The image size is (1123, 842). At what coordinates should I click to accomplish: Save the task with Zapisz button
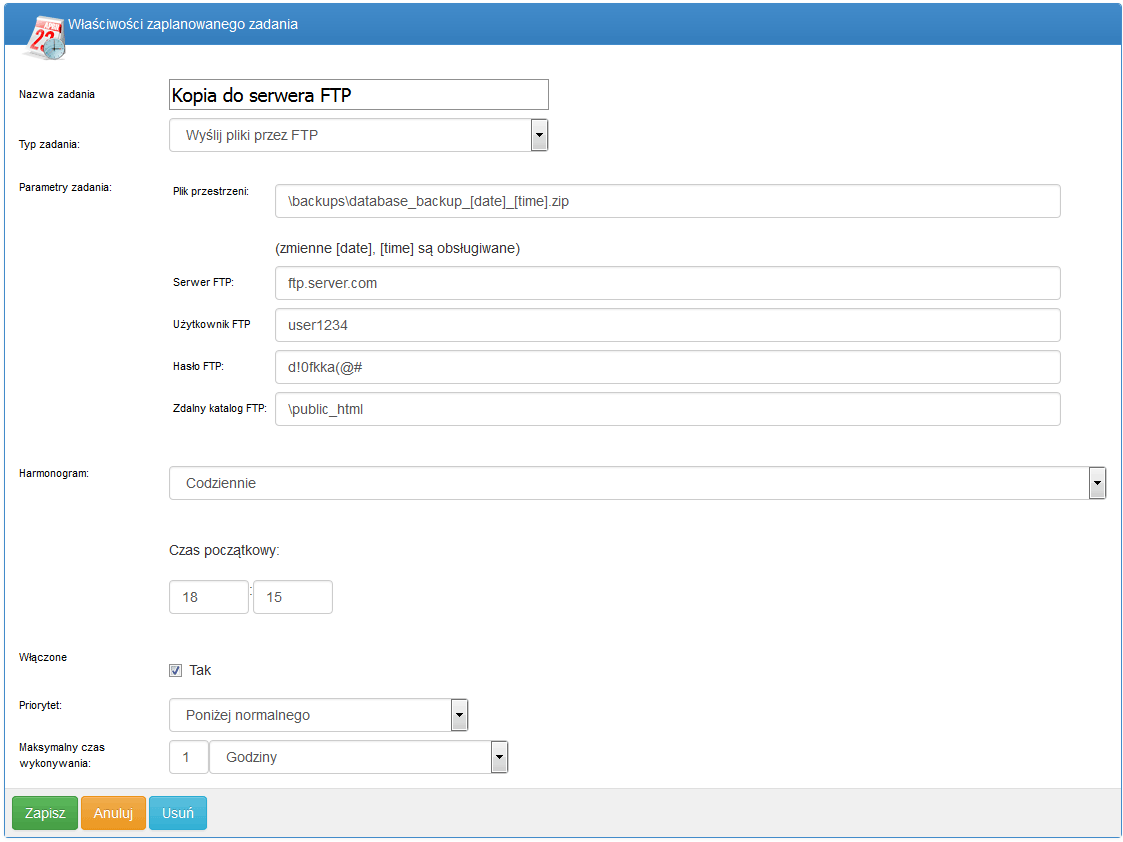point(45,813)
